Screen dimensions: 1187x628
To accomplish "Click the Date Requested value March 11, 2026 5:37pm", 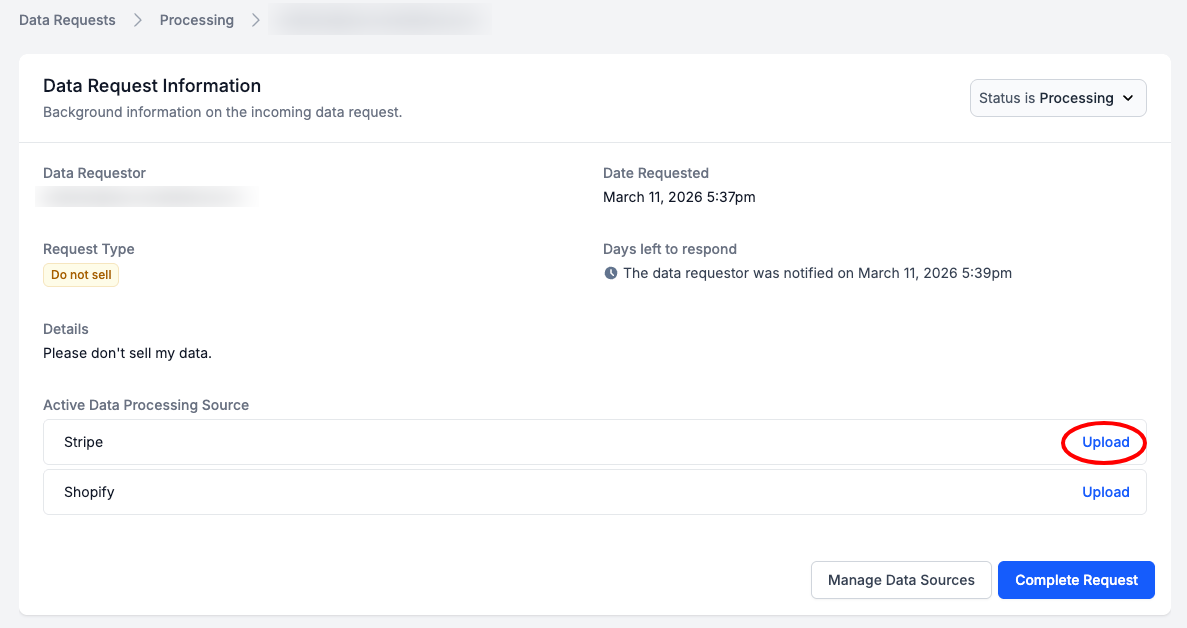I will pyautogui.click(x=679, y=197).
